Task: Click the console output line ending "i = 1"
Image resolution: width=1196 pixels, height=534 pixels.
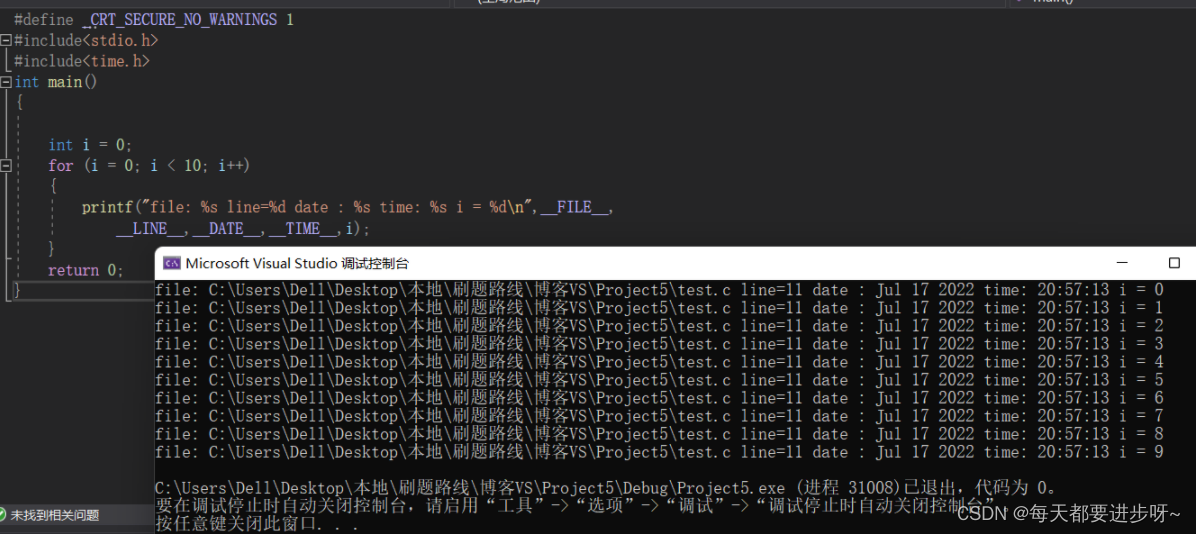Action: coord(659,308)
